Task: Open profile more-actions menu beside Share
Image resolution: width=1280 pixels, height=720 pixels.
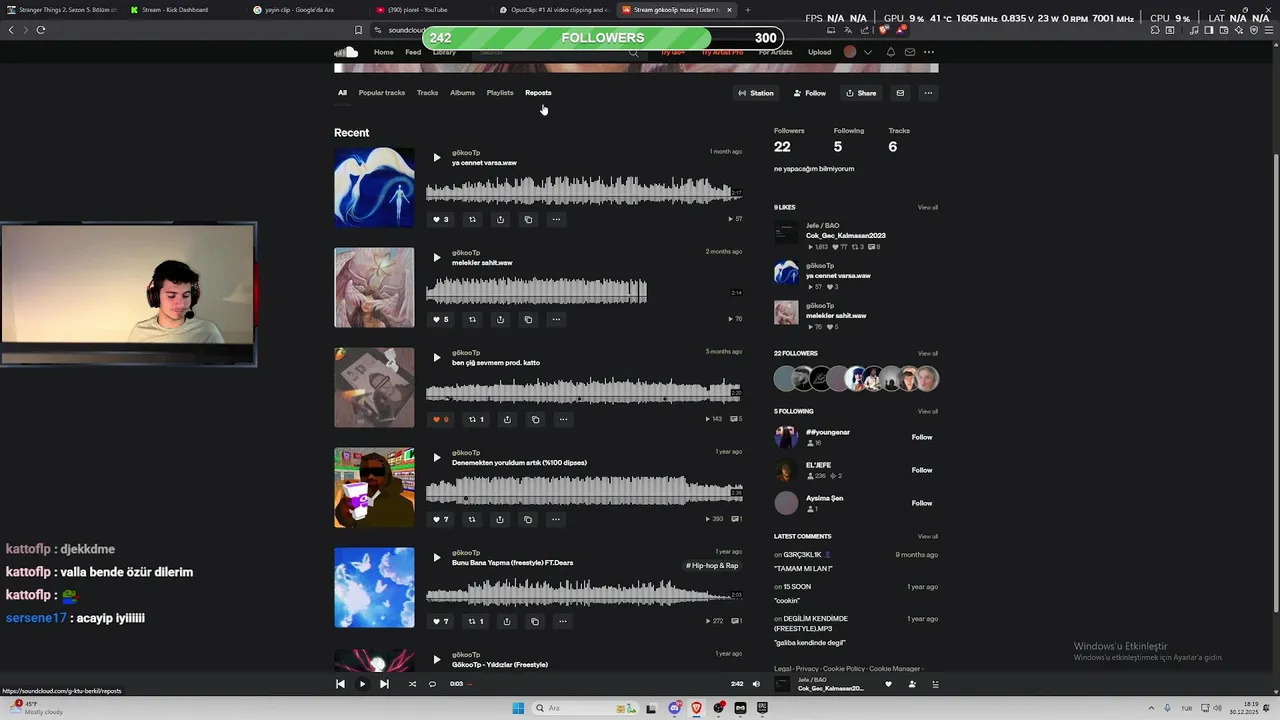Action: pos(928,93)
